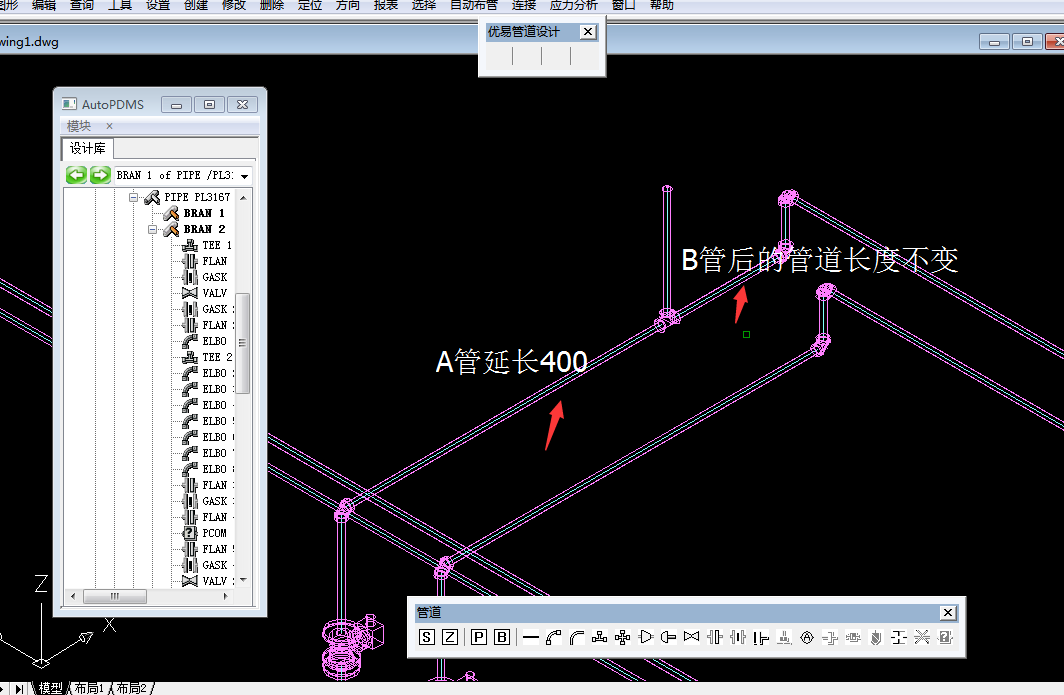
Task: Select the bowtie valve tool in 管道 toolbar
Action: [691, 637]
